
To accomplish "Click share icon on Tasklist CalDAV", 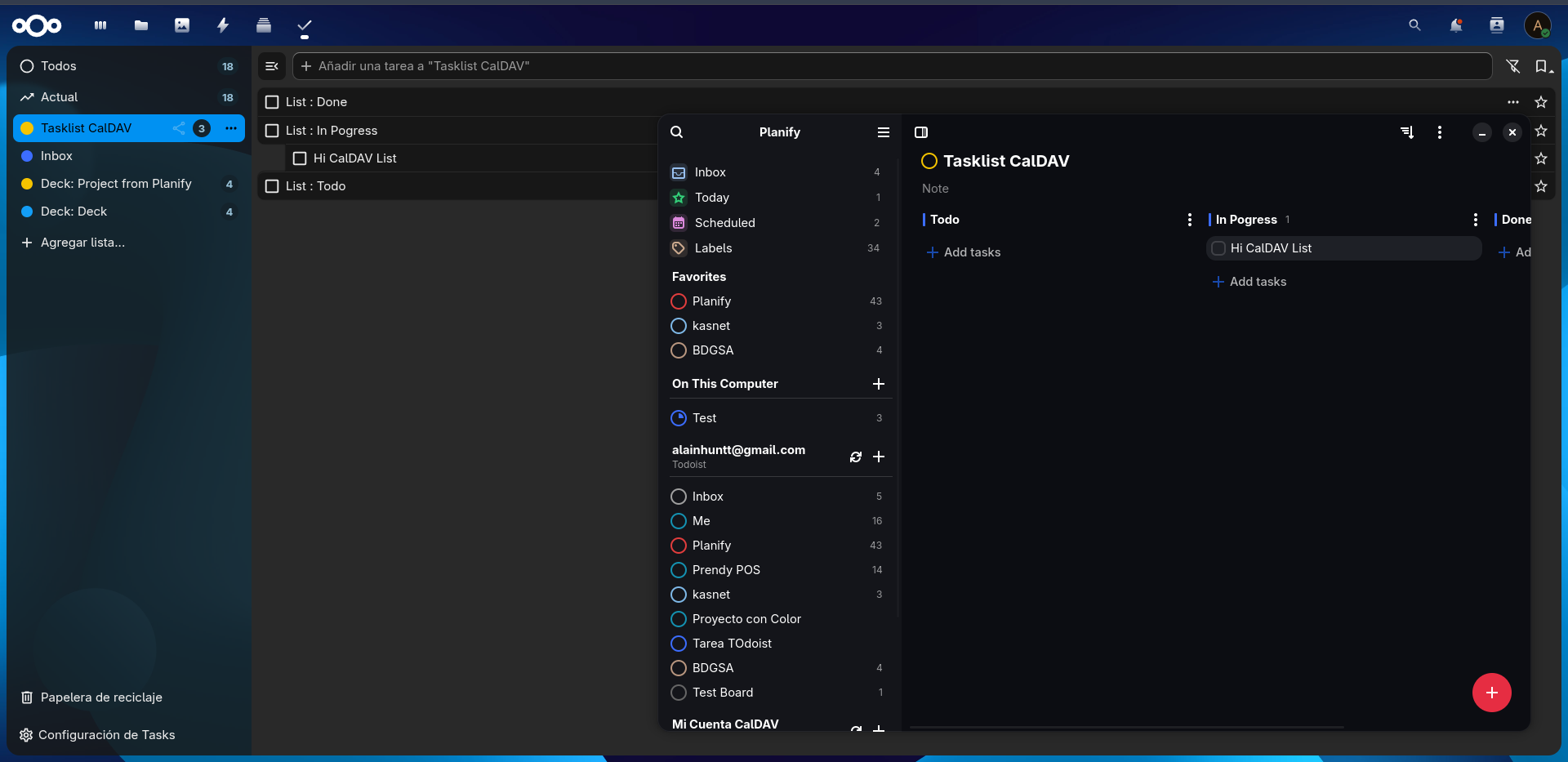I will click(x=179, y=128).
